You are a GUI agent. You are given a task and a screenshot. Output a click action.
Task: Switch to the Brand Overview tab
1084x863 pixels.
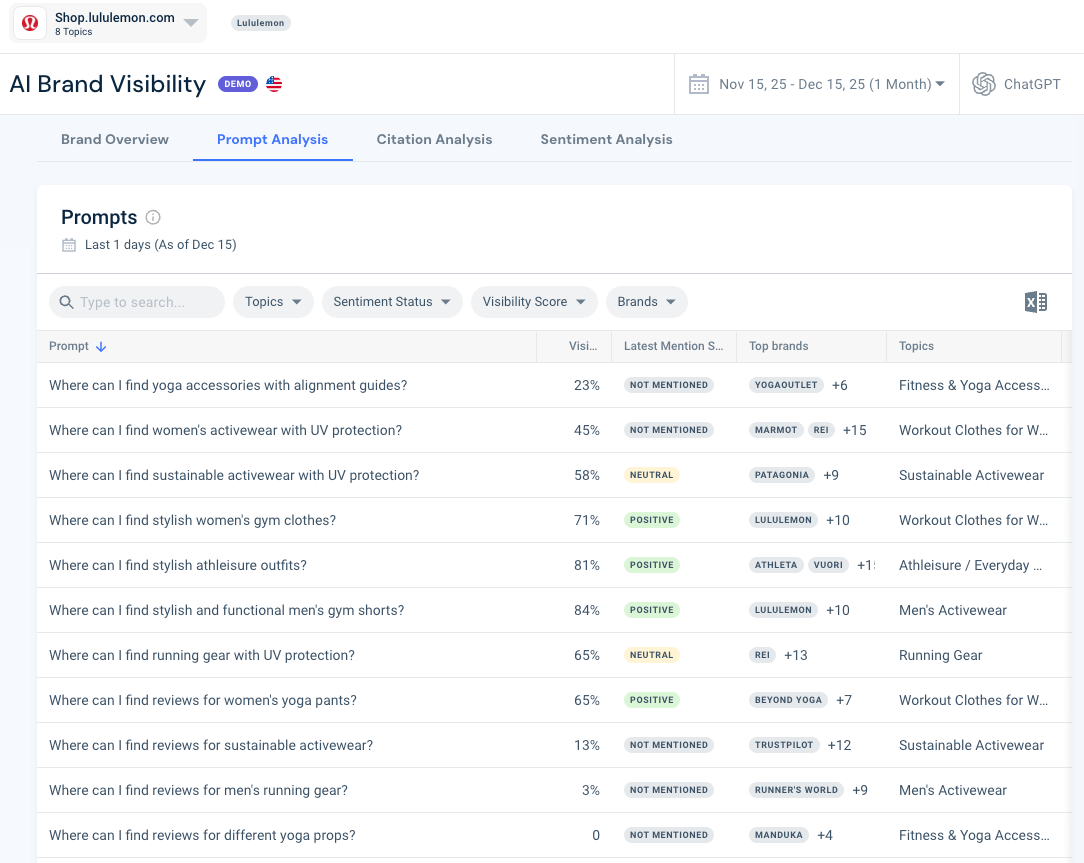click(115, 139)
